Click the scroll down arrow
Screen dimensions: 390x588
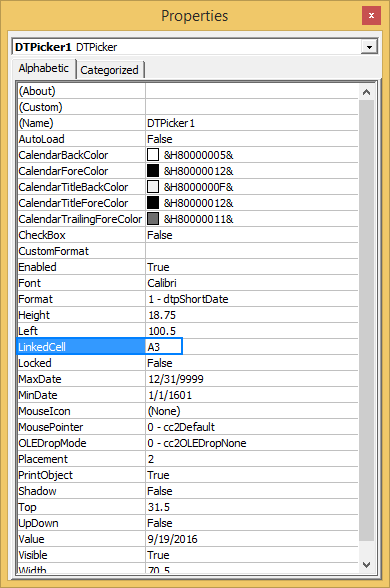tap(366, 564)
